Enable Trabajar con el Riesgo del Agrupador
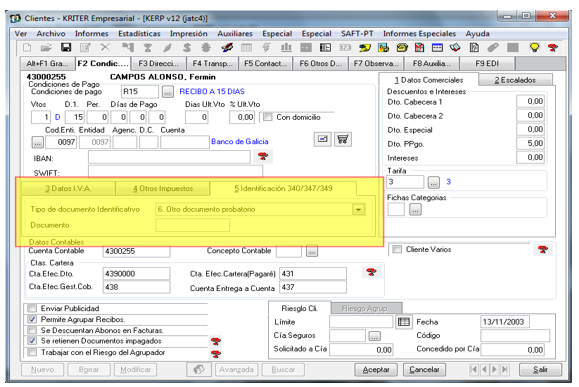This screenshot has height=387, width=579. click(32, 352)
